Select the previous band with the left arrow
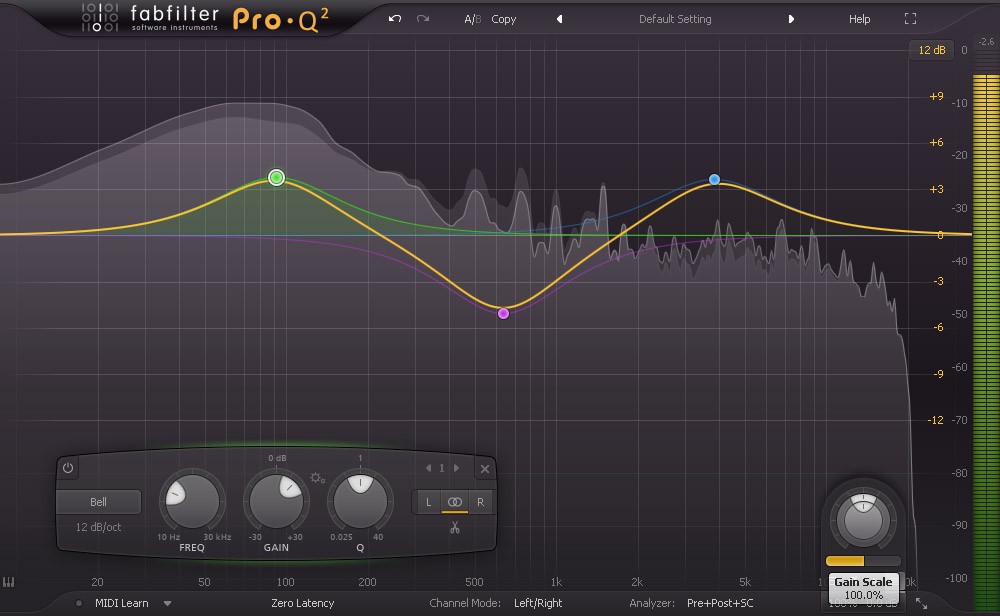This screenshot has height=616, width=1000. tap(428, 468)
